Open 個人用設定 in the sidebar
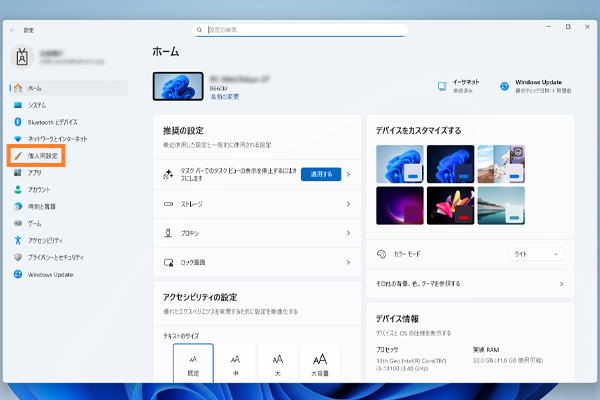 (36, 156)
